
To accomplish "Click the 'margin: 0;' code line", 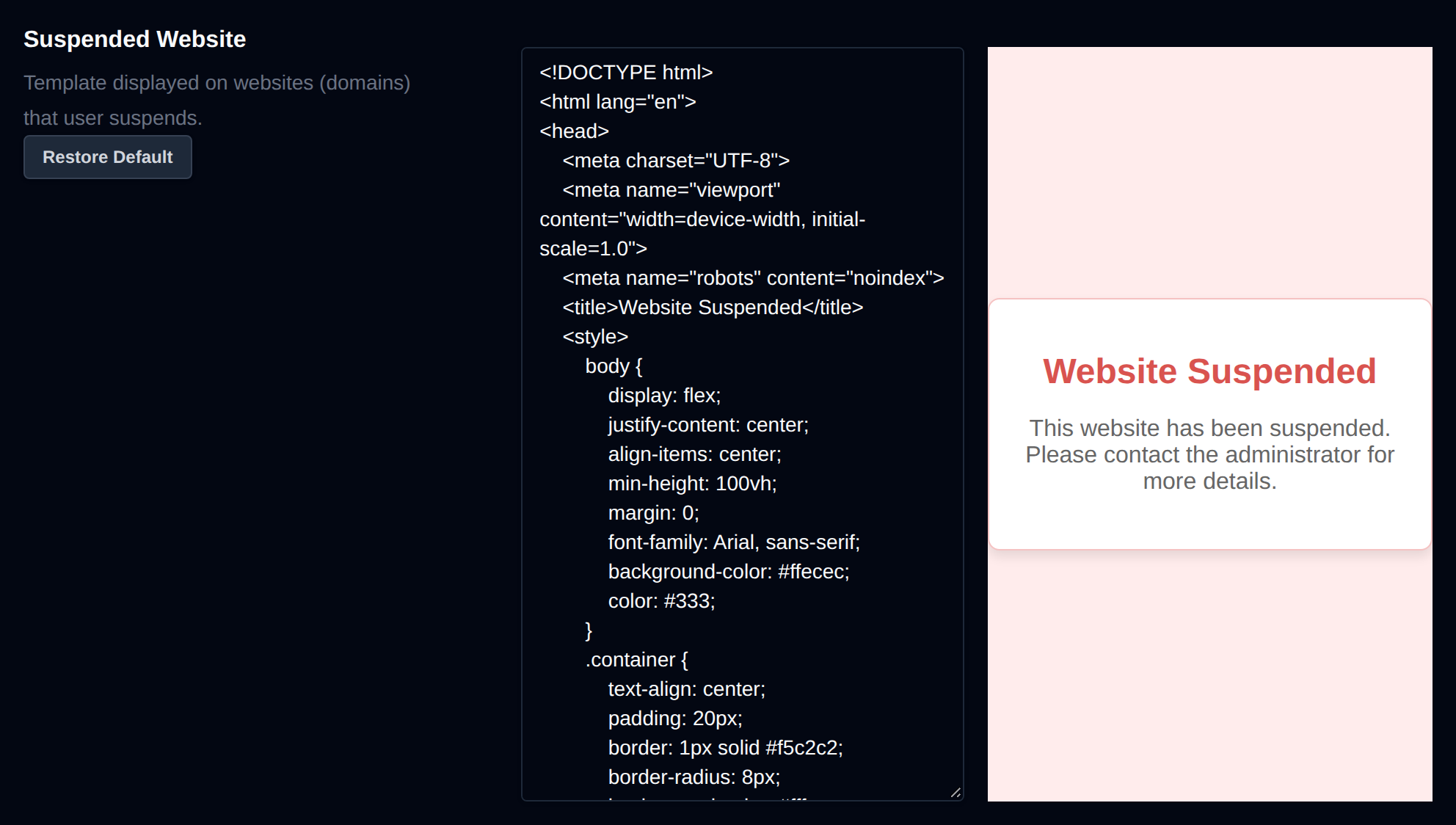I will click(x=653, y=513).
